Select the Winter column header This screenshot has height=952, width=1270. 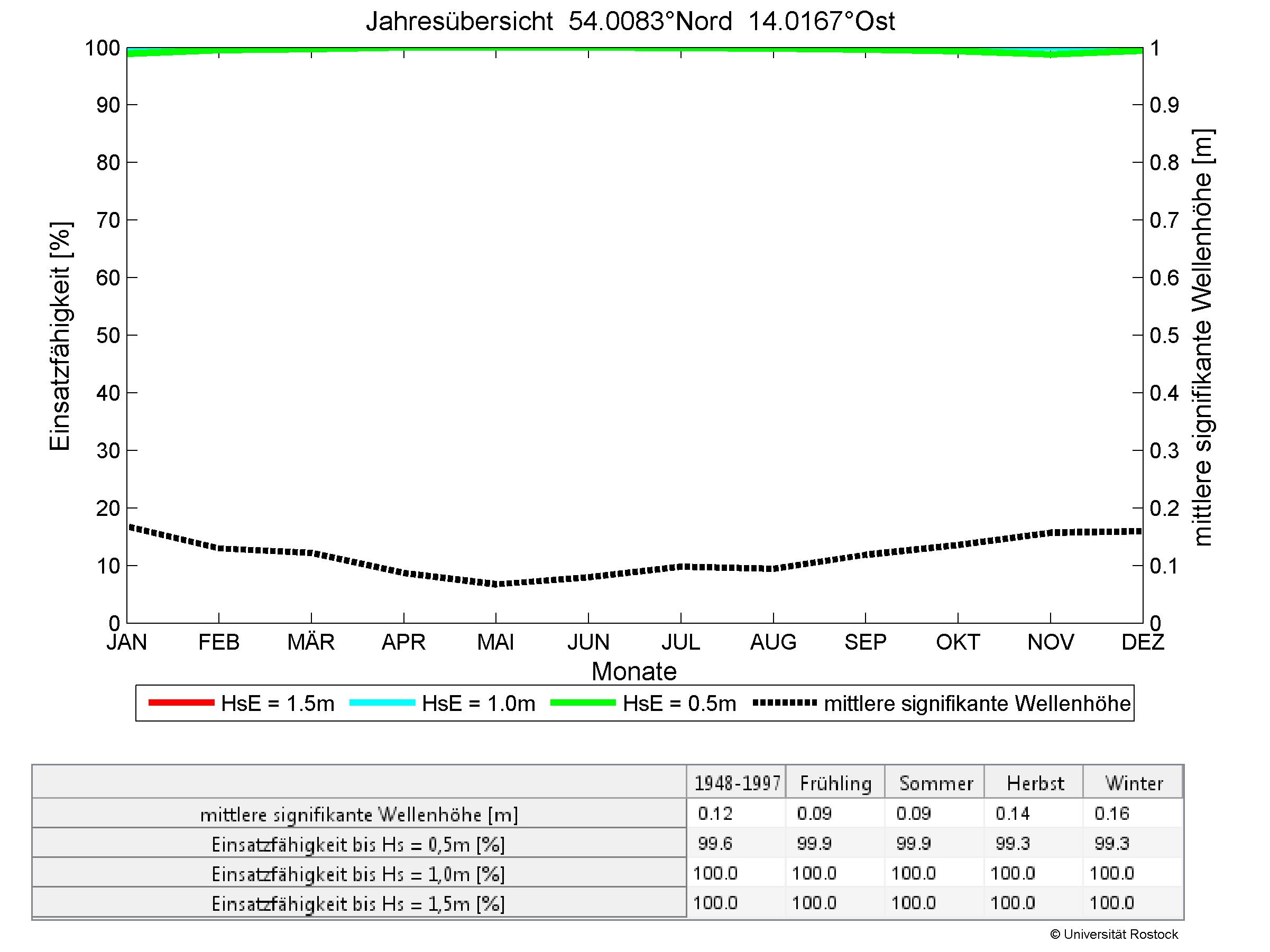pos(1134,783)
